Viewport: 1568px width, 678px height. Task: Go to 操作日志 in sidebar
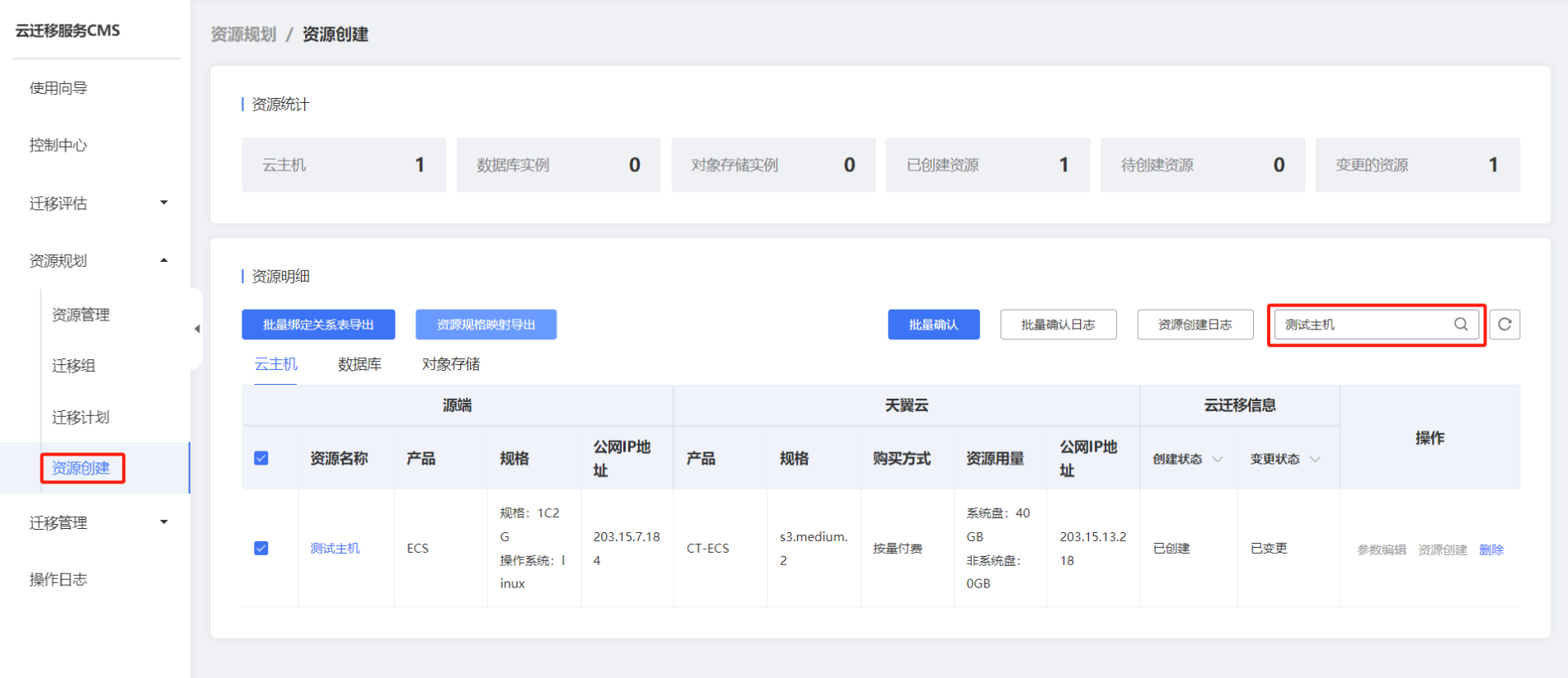point(58,579)
